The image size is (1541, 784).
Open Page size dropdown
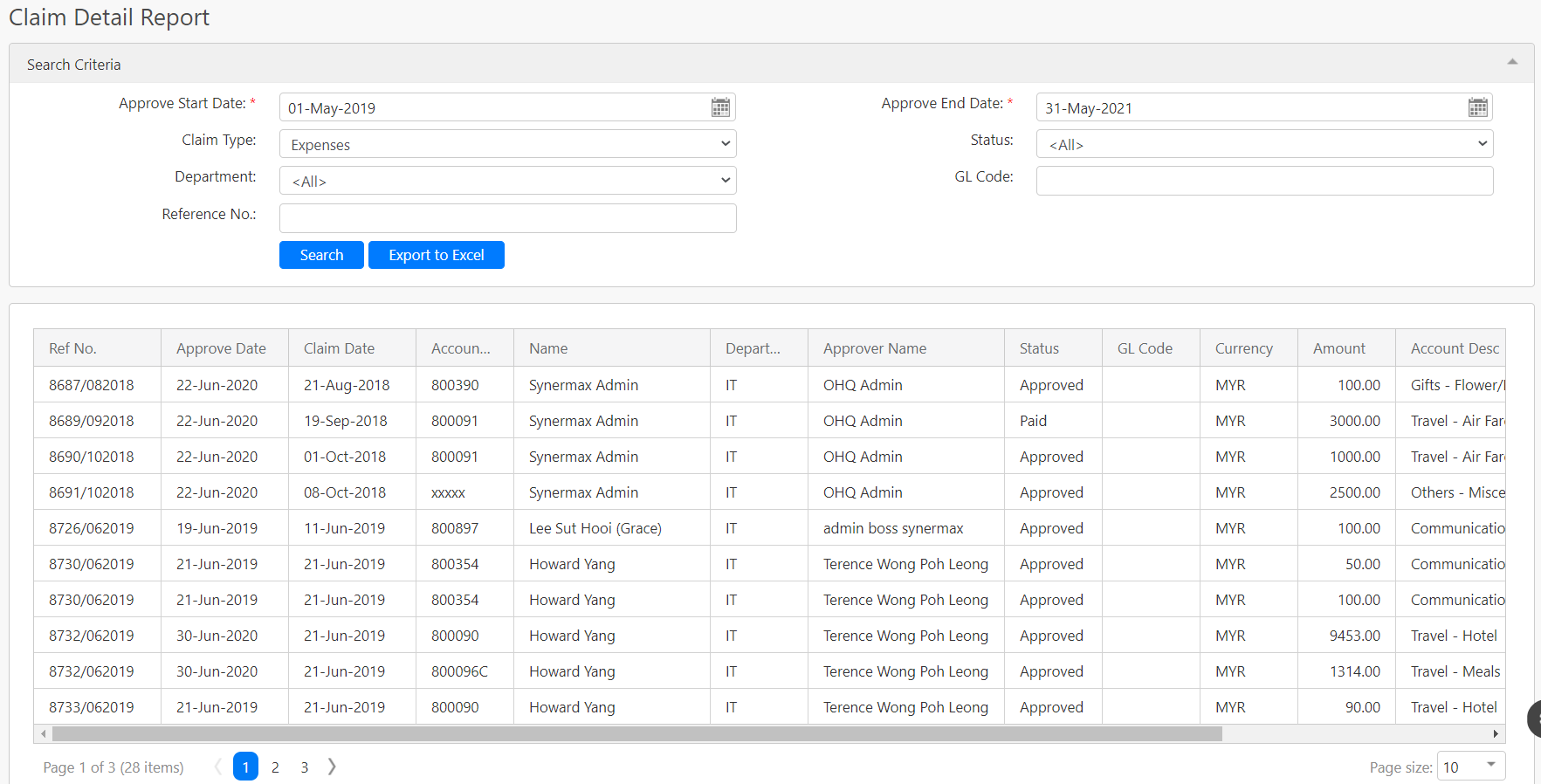(1471, 767)
